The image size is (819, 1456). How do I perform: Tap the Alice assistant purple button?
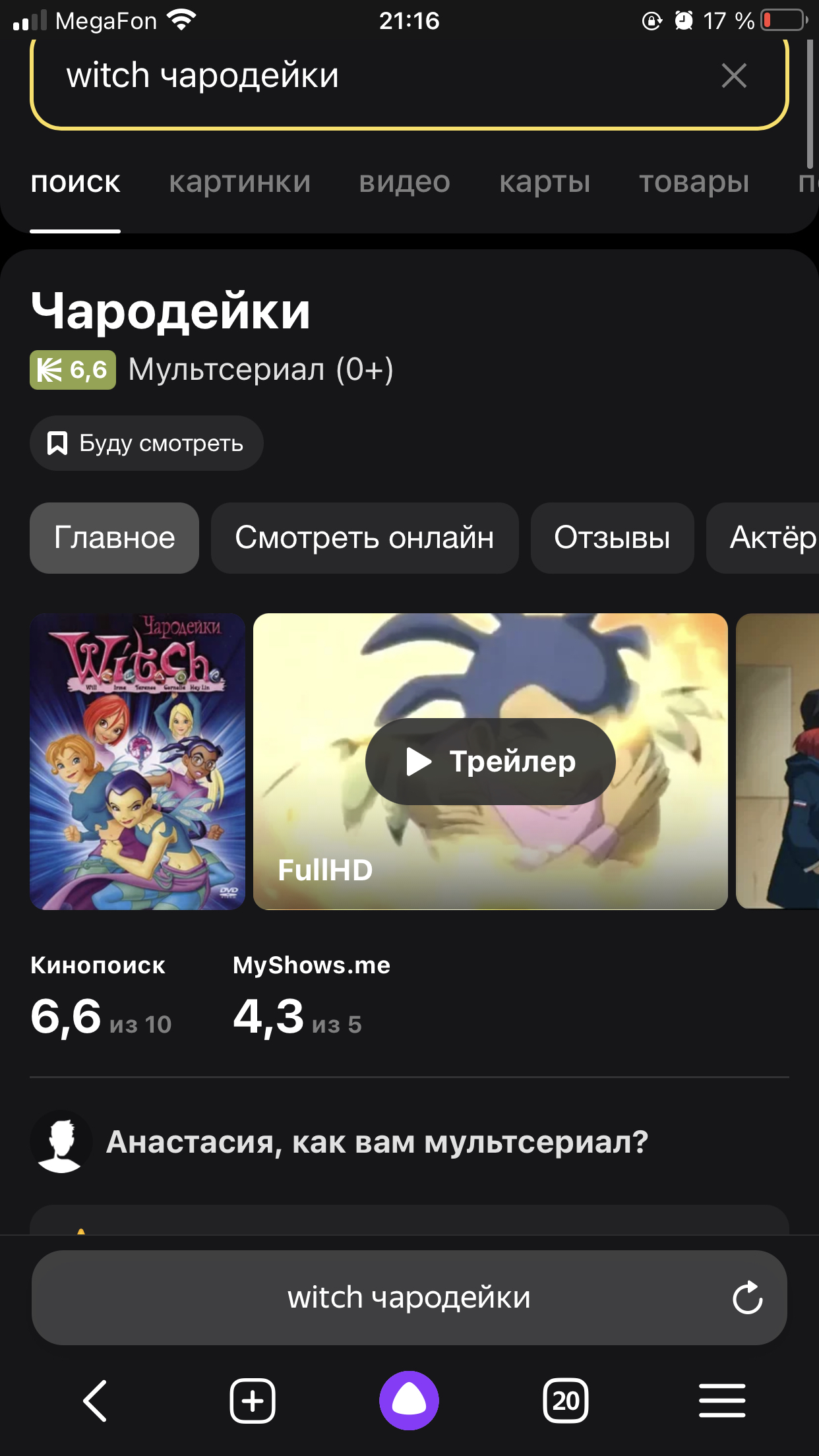409,1401
